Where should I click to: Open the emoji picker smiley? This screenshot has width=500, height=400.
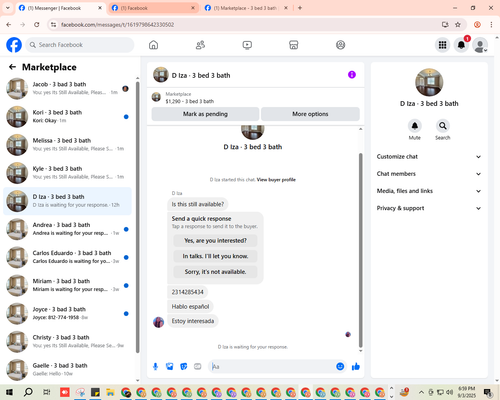tap(340, 366)
